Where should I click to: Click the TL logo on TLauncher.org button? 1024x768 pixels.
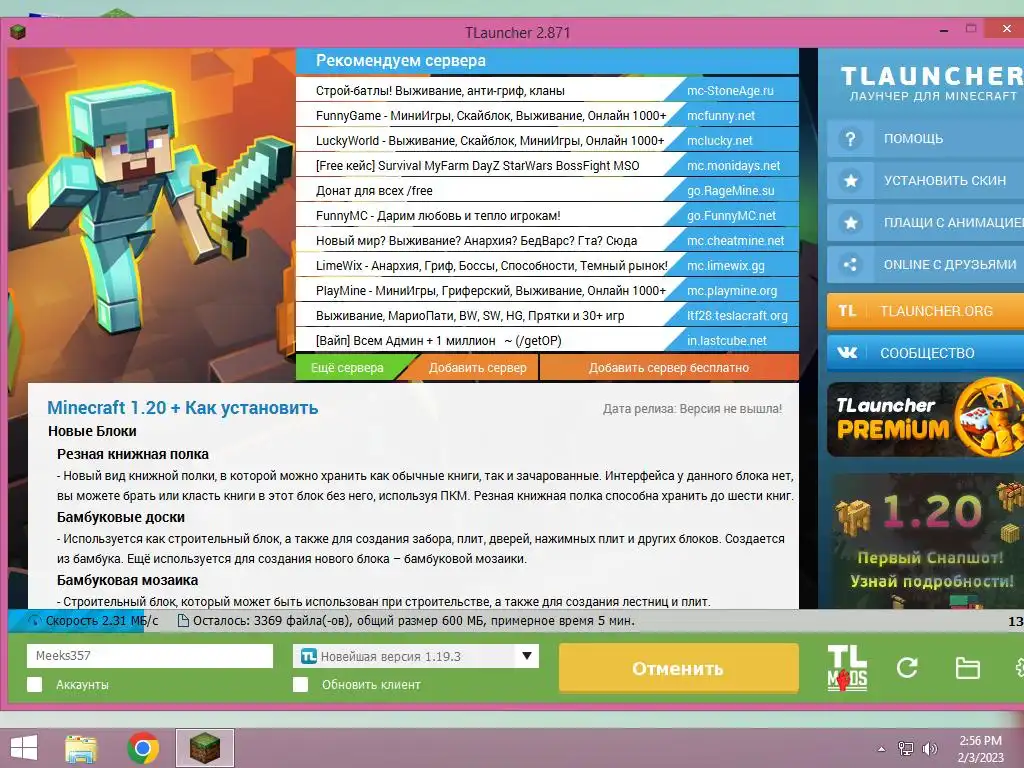point(848,311)
